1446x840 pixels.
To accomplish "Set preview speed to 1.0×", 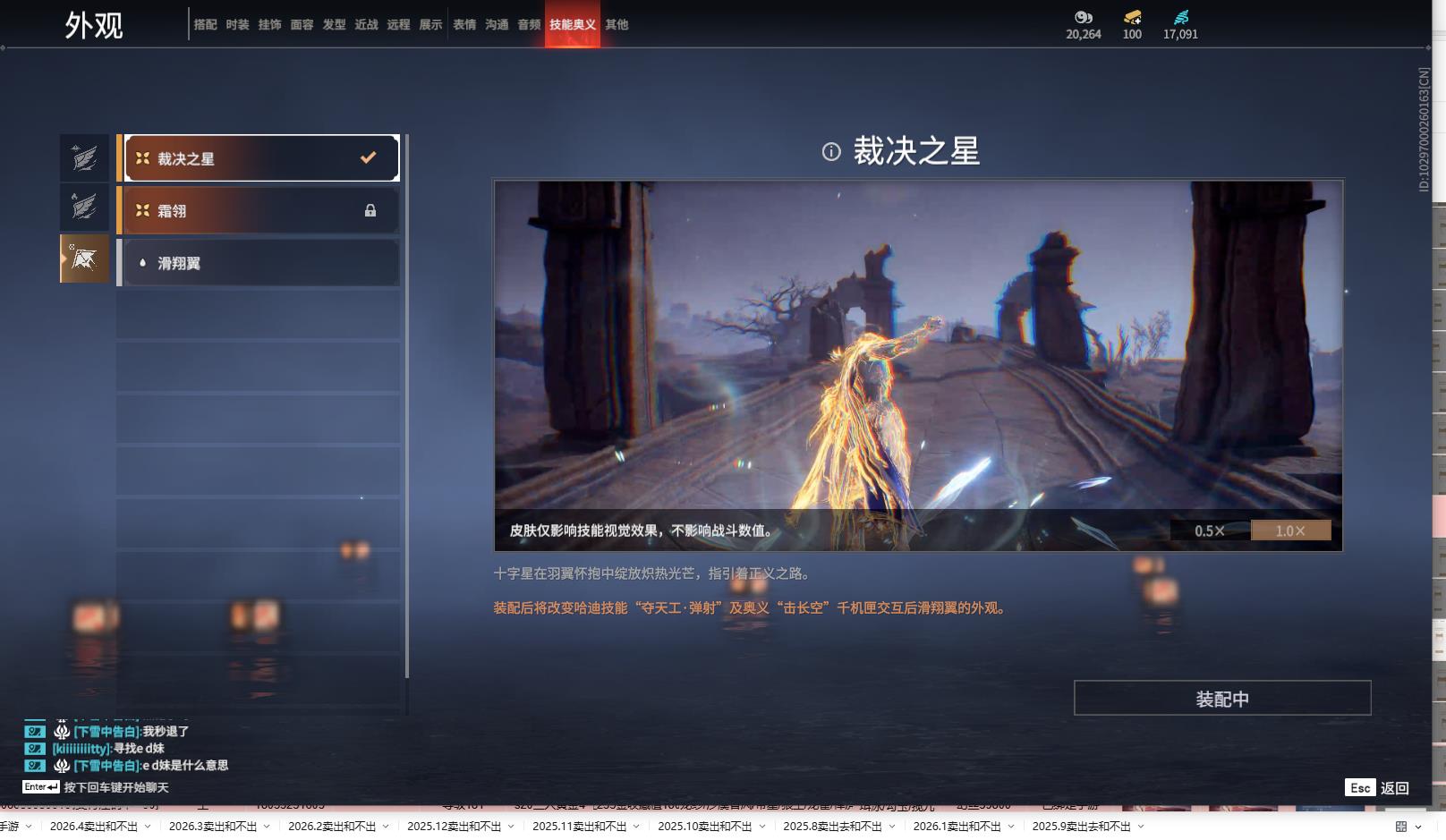I will (1290, 530).
